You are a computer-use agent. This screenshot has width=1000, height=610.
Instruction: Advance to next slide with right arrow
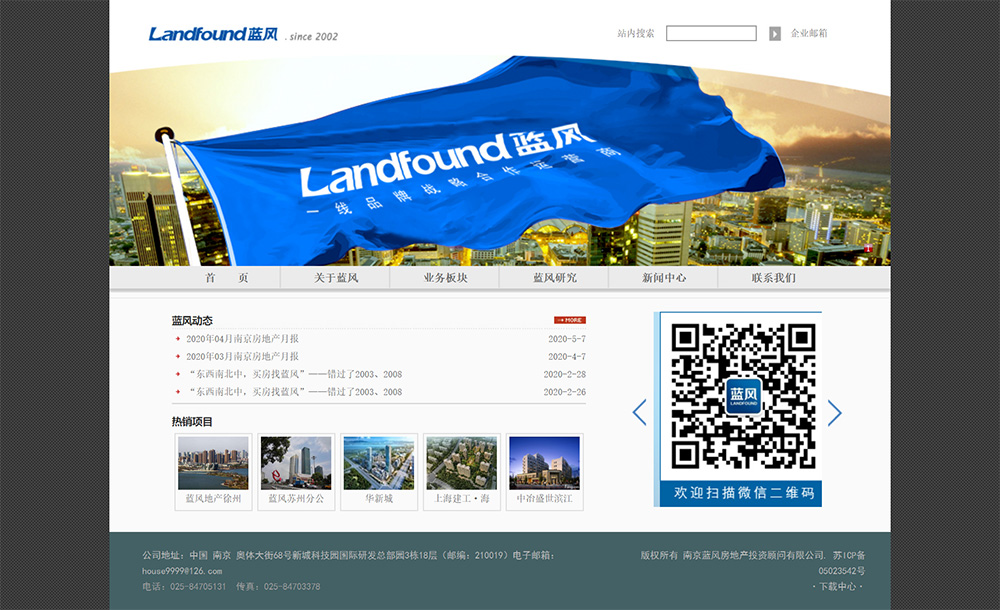[834, 412]
